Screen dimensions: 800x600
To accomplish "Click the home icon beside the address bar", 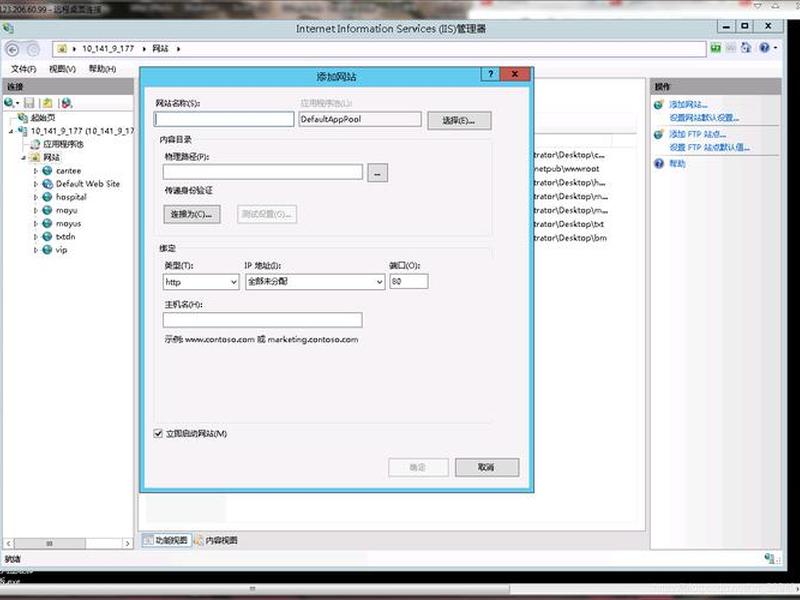I will point(746,47).
